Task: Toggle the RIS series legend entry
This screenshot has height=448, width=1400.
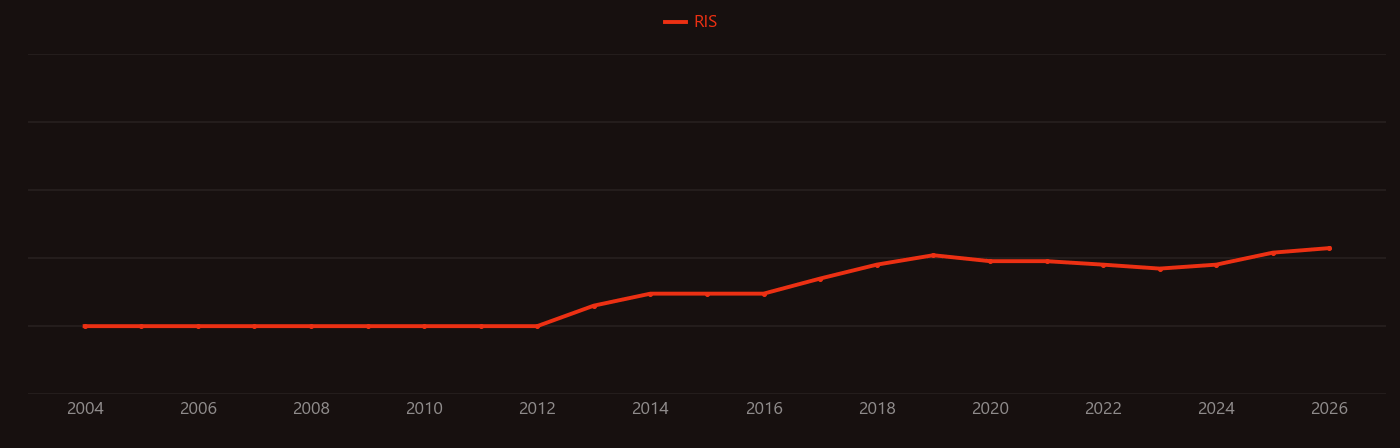Action: (x=690, y=22)
